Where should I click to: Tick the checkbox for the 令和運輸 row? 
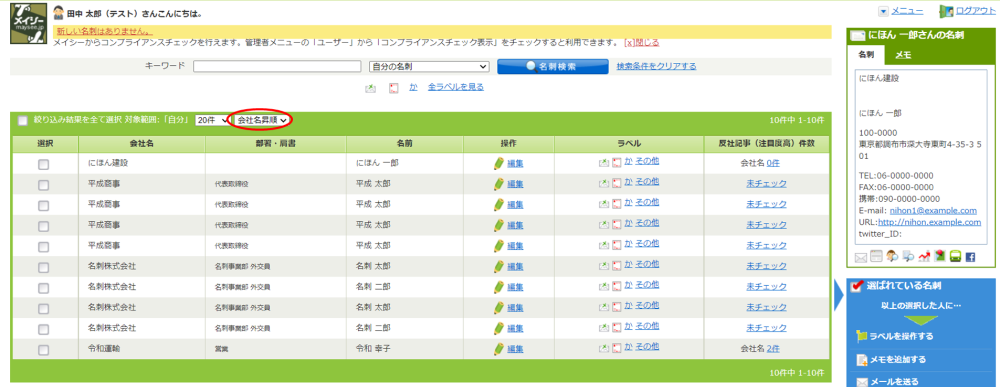43,350
